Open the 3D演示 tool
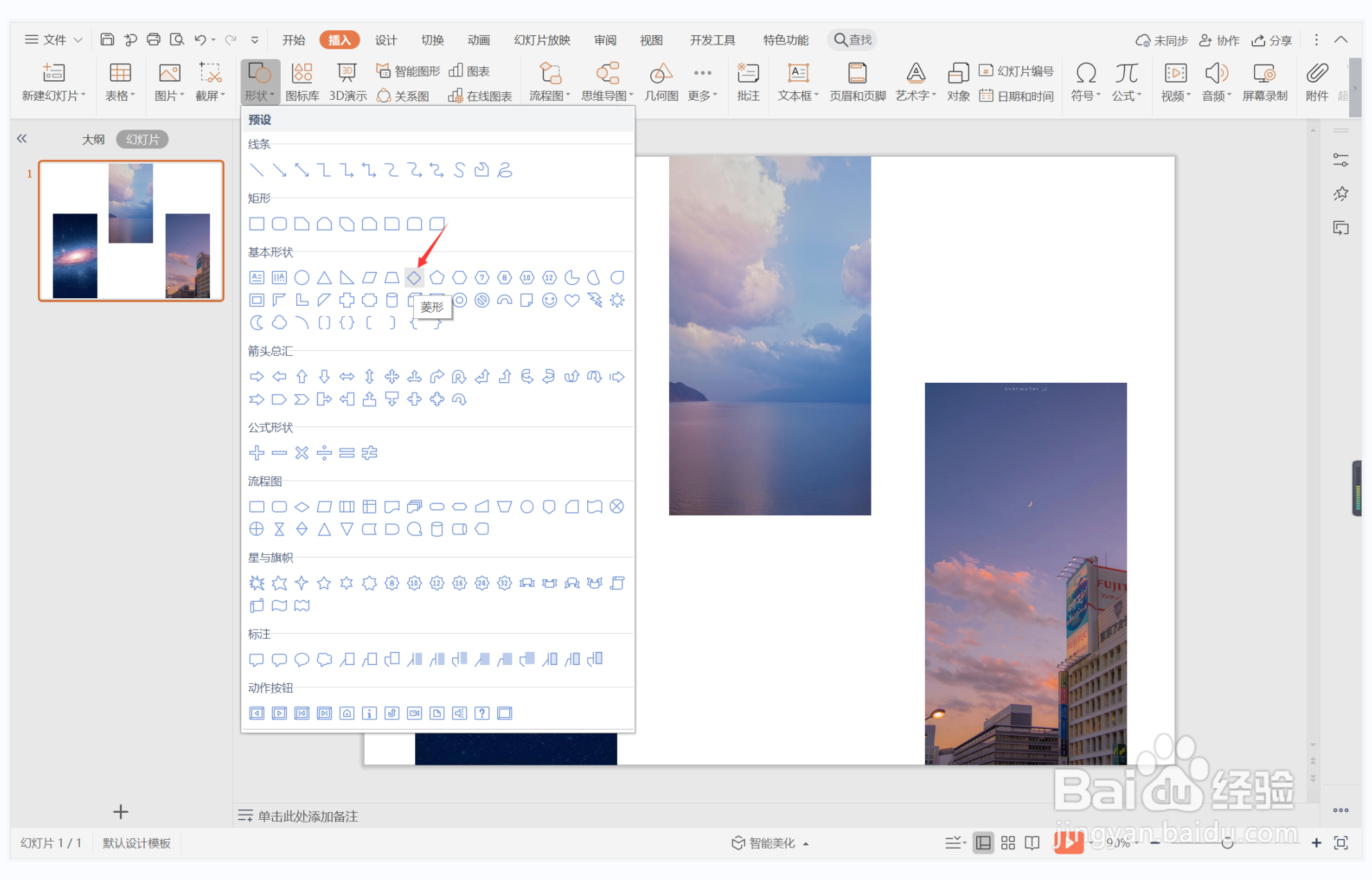 click(347, 82)
